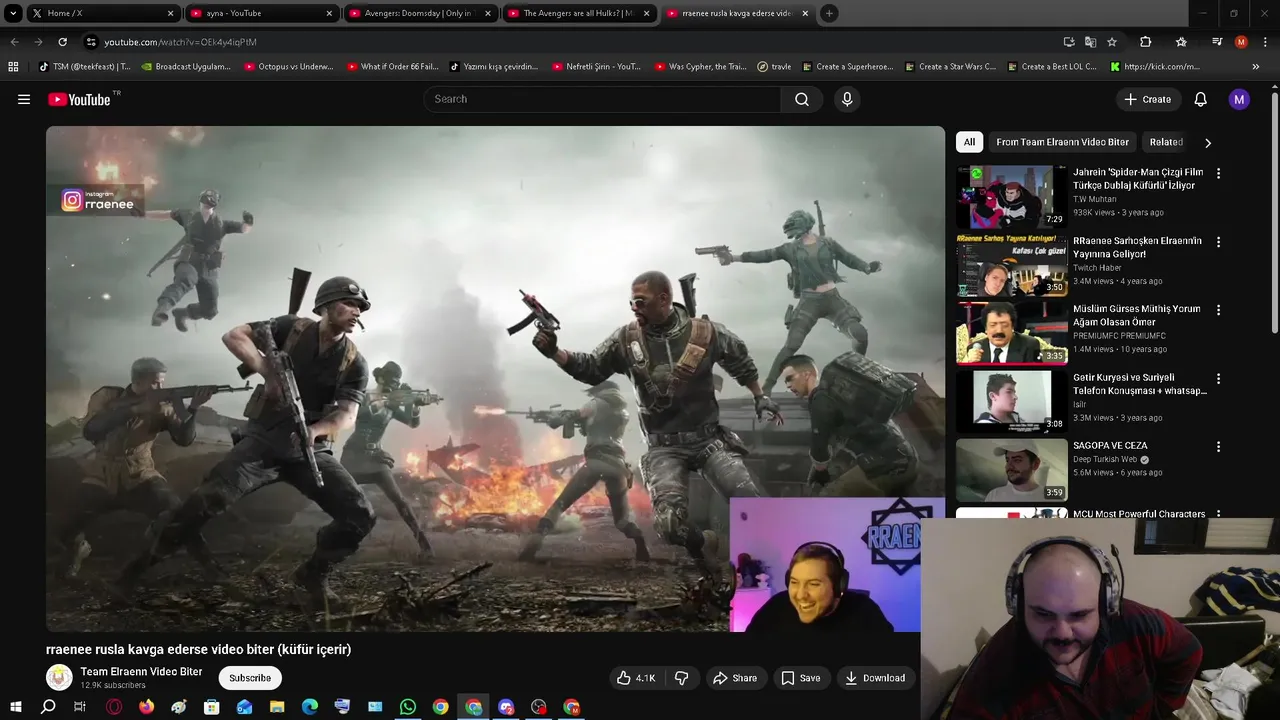The width and height of the screenshot is (1280, 720).
Task: Open Windows taskbar search
Action: (48, 707)
